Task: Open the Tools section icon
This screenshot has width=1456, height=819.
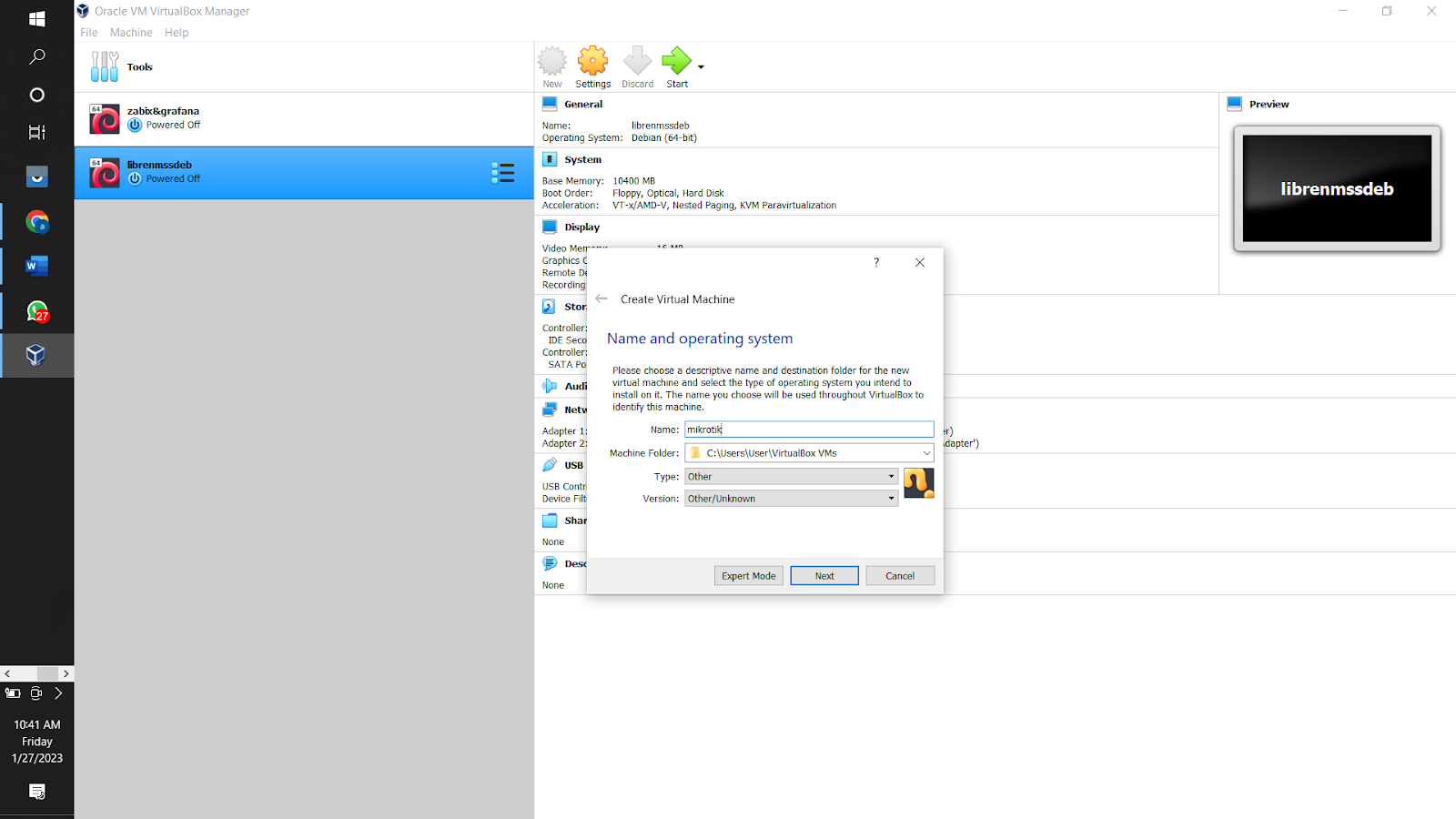Action: click(x=105, y=66)
